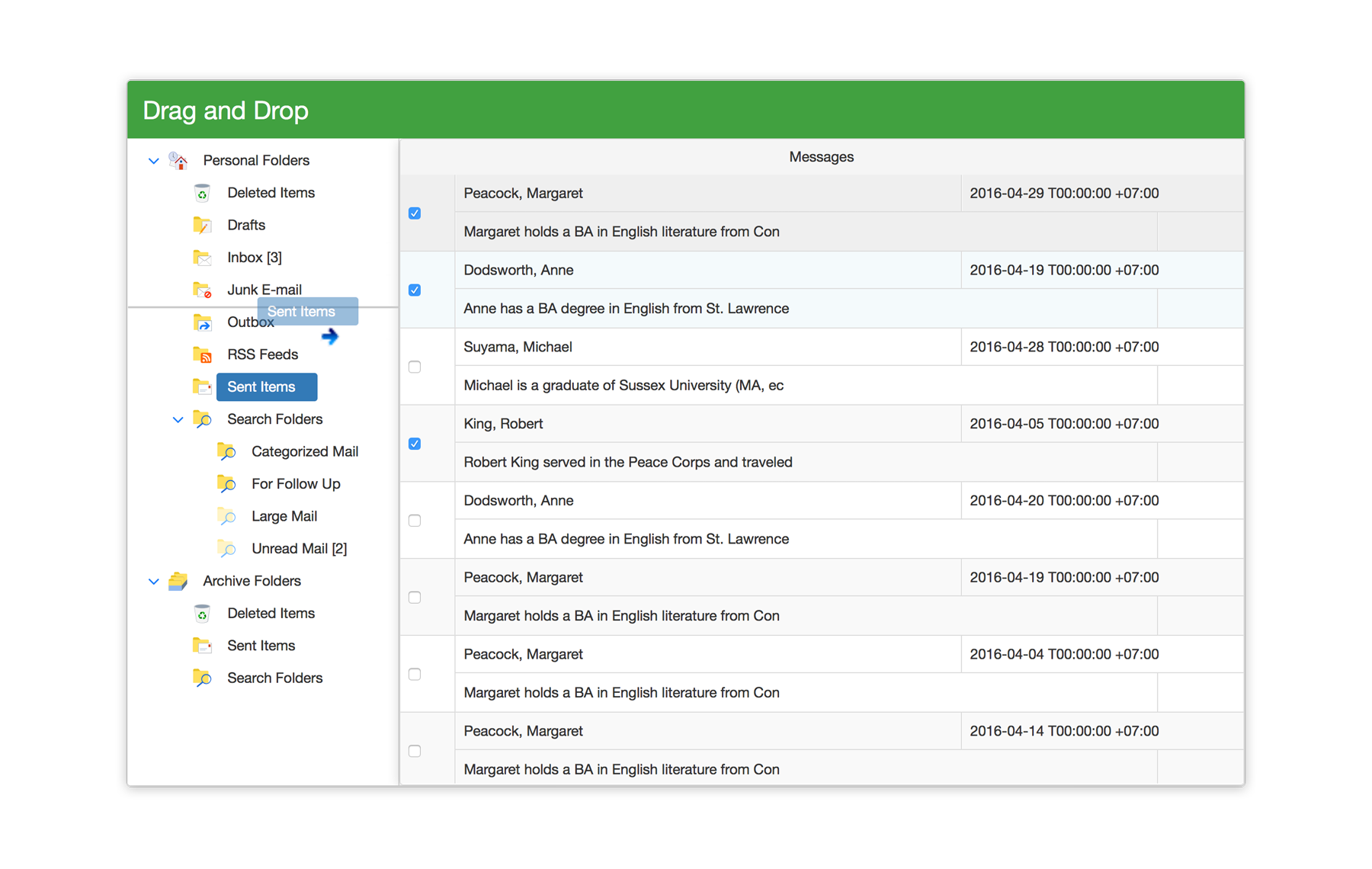Click the Categorized Mail search folder icon

226,452
